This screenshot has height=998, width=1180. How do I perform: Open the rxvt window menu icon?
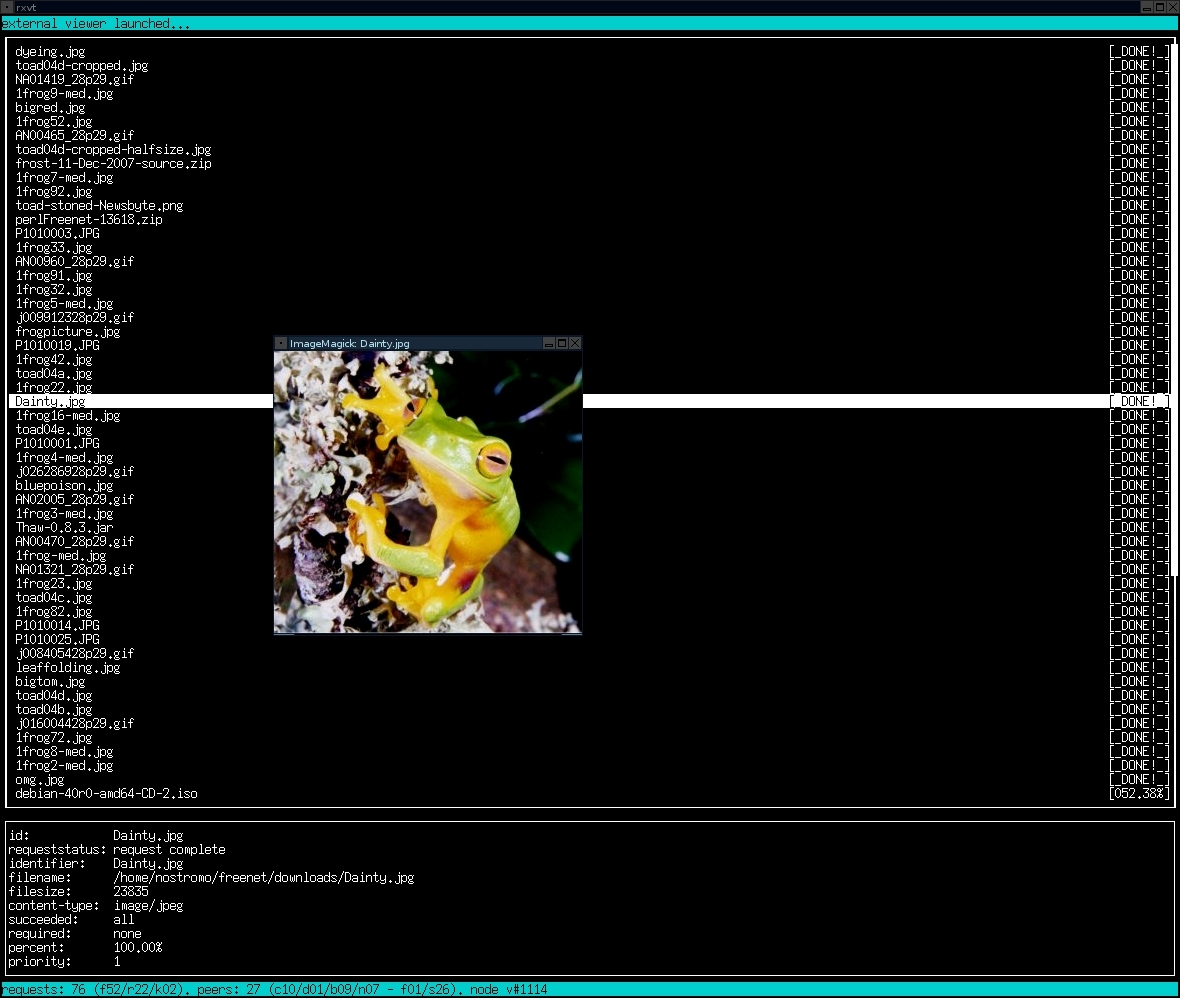[x=7, y=7]
